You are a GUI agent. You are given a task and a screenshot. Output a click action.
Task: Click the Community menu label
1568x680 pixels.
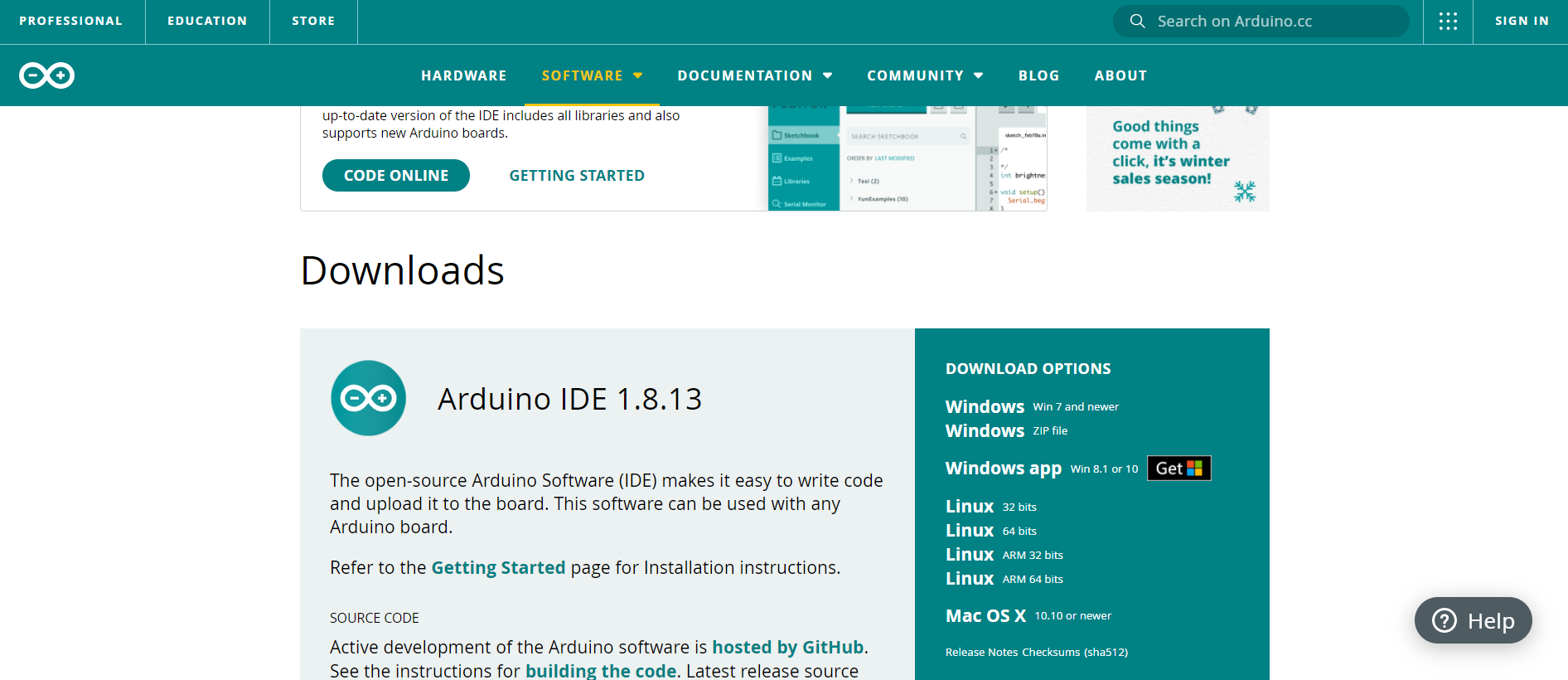click(x=915, y=75)
